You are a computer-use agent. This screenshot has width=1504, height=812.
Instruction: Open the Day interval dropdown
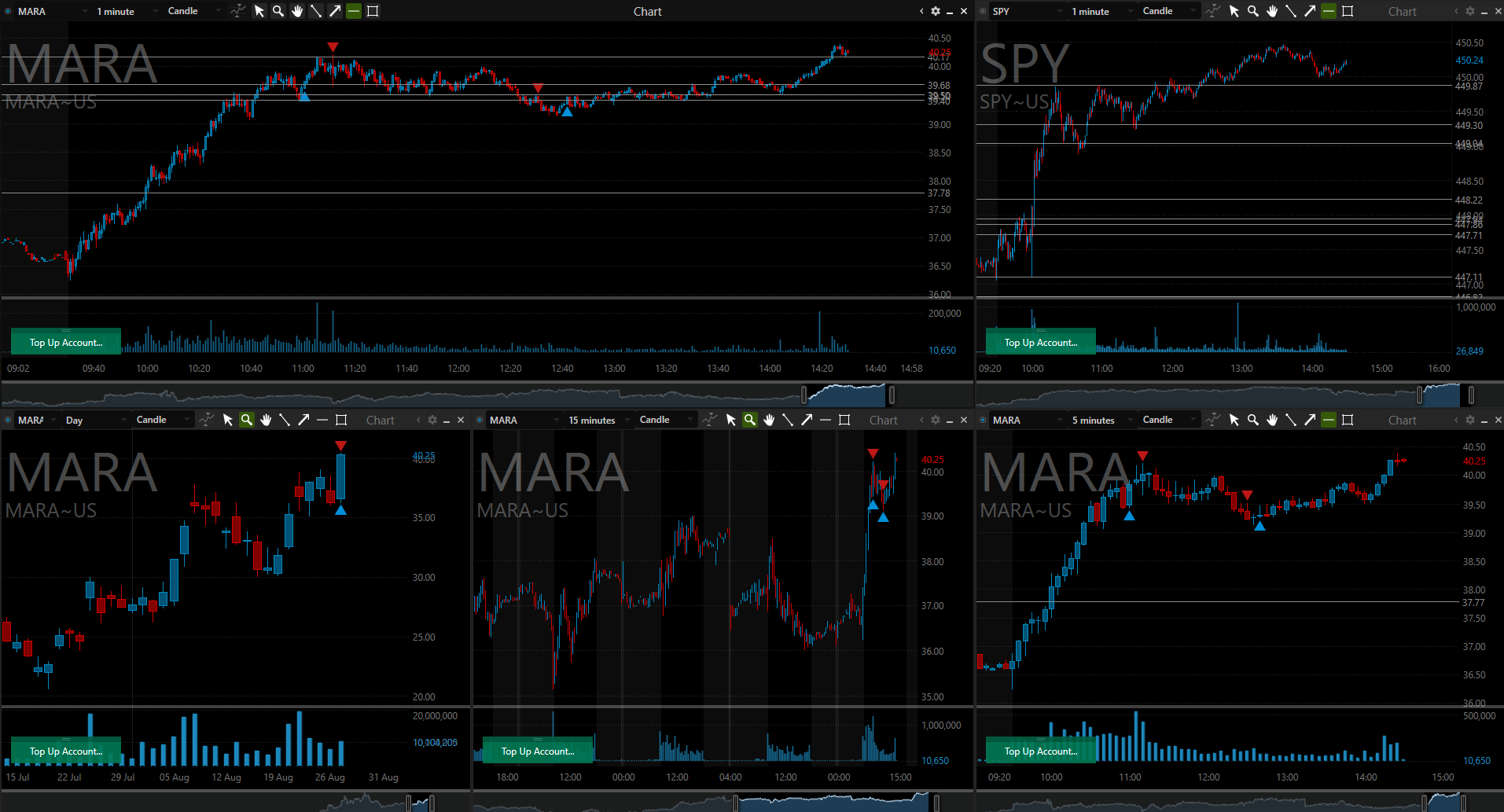click(95, 420)
